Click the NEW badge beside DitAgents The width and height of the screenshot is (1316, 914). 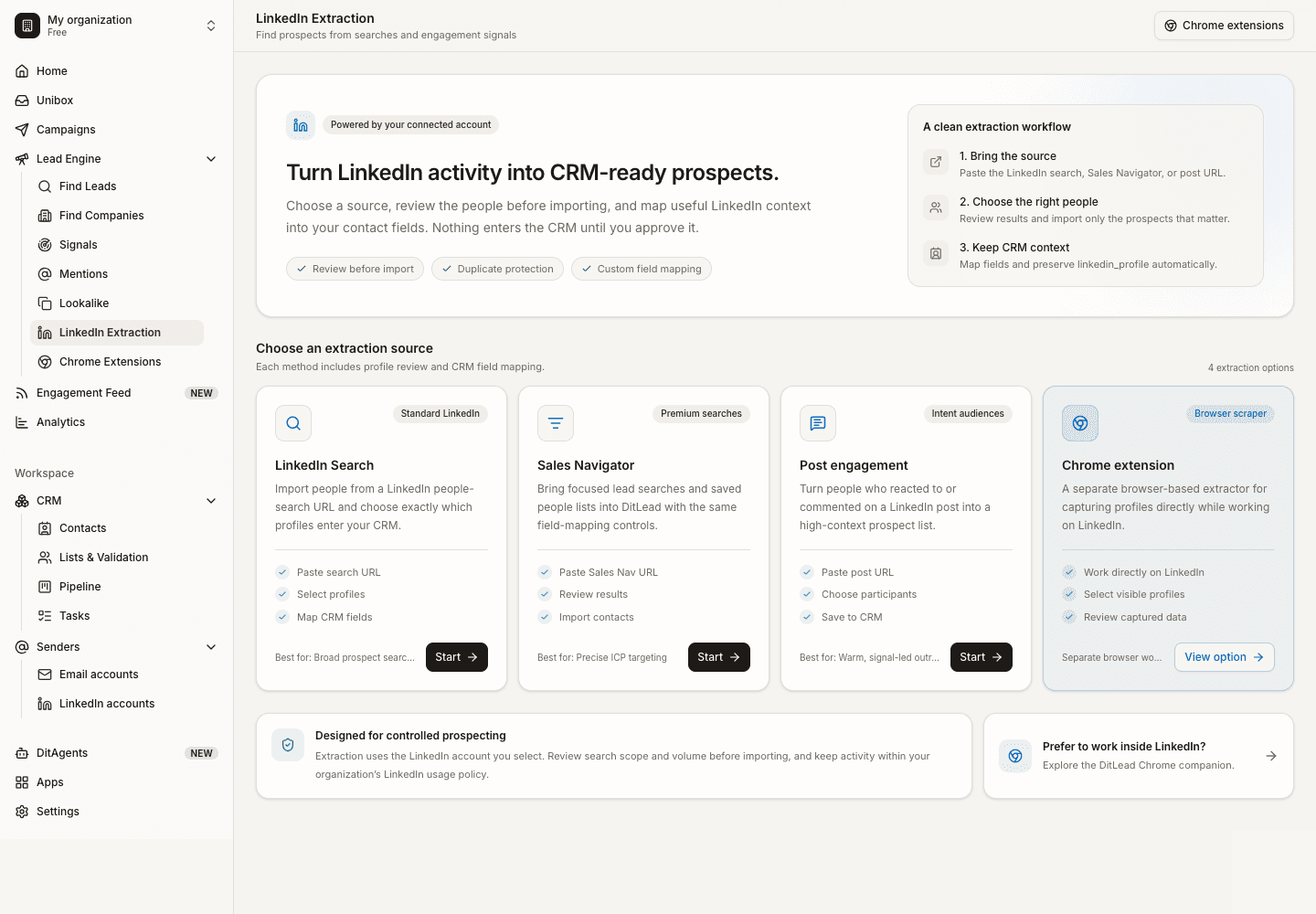202,753
